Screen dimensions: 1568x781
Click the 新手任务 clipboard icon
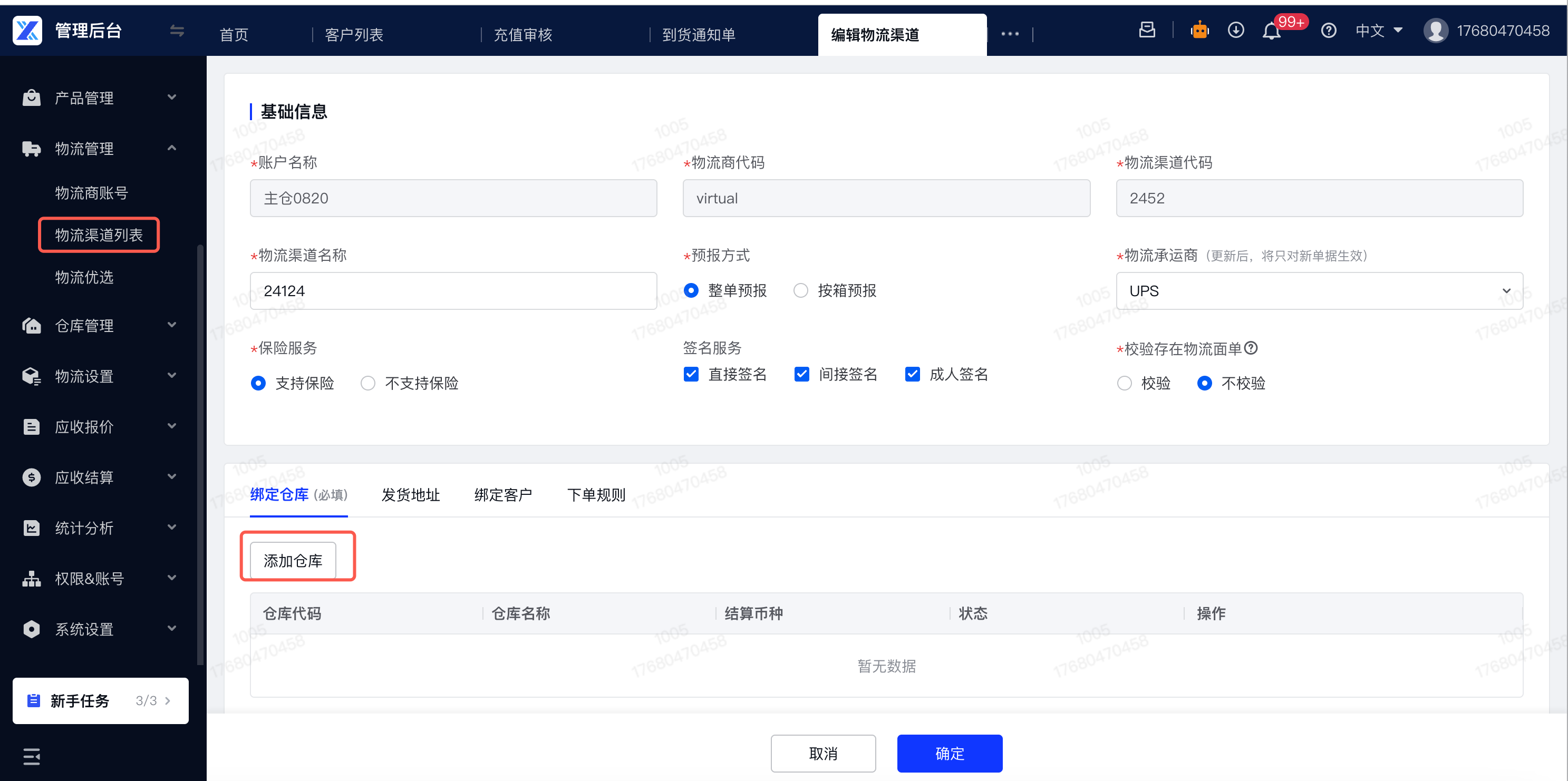[34, 701]
